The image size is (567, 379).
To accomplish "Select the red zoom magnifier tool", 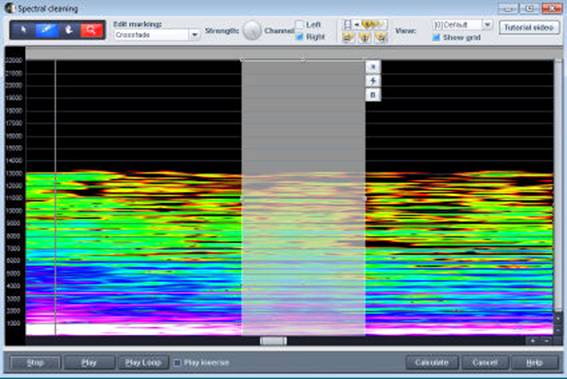I will (92, 30).
